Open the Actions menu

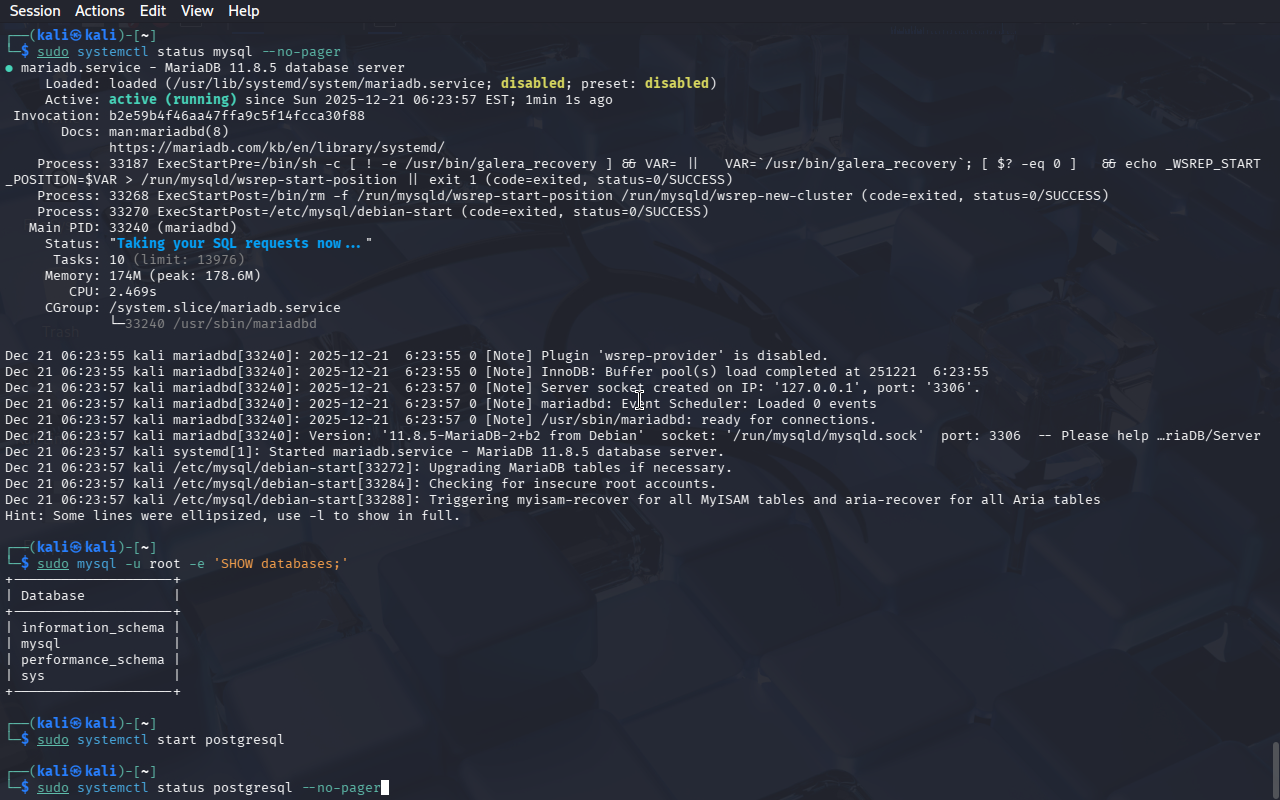click(x=100, y=11)
